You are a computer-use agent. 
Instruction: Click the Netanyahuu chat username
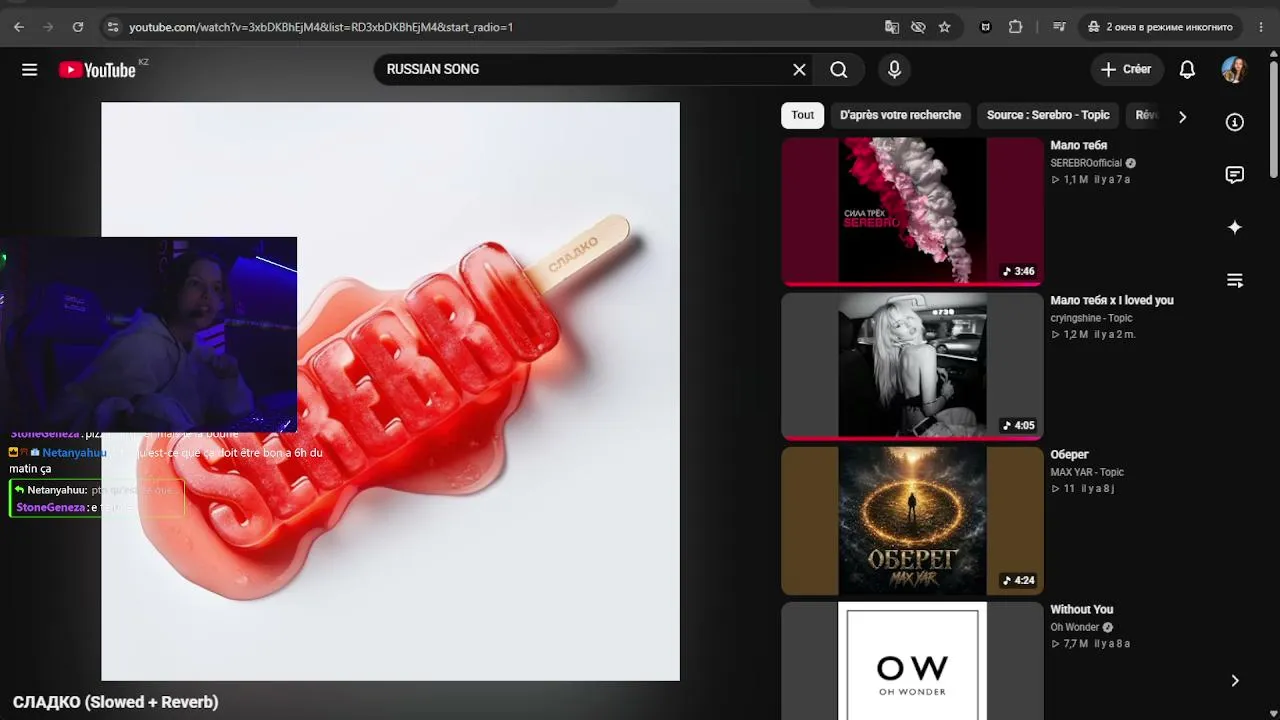pos(74,453)
